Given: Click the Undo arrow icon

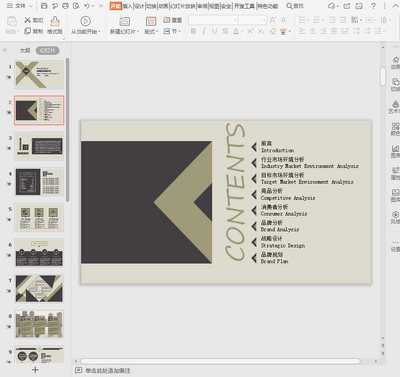Looking at the screenshot, I should coord(87,6).
